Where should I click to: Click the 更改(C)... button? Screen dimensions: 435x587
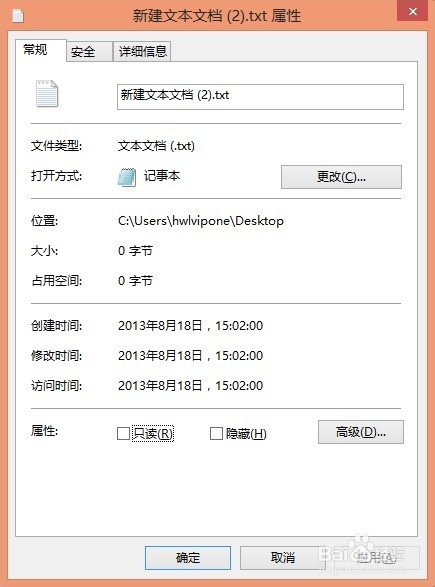(x=341, y=177)
